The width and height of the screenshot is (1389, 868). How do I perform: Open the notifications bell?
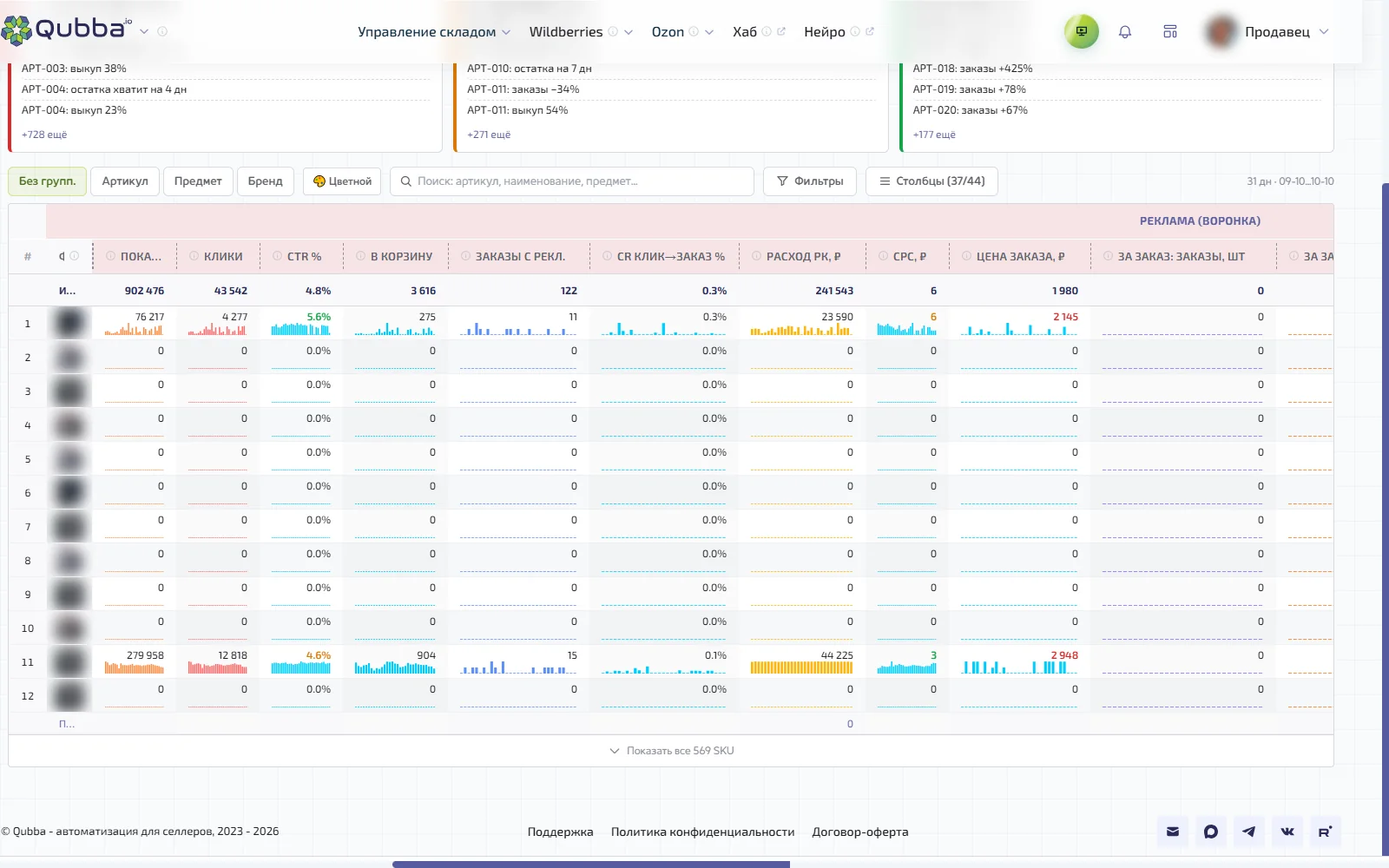click(x=1125, y=32)
